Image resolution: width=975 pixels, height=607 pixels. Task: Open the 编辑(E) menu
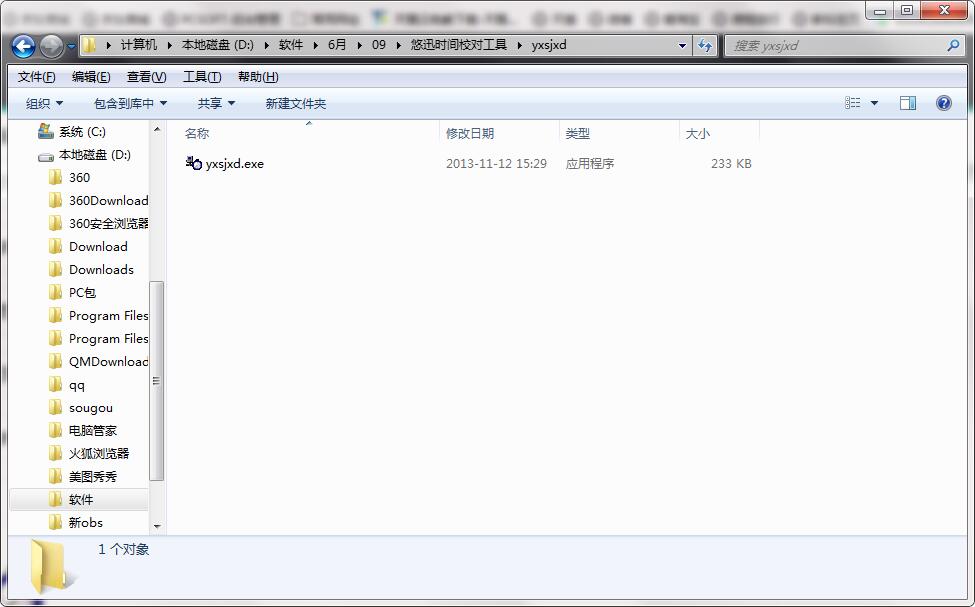click(x=91, y=76)
